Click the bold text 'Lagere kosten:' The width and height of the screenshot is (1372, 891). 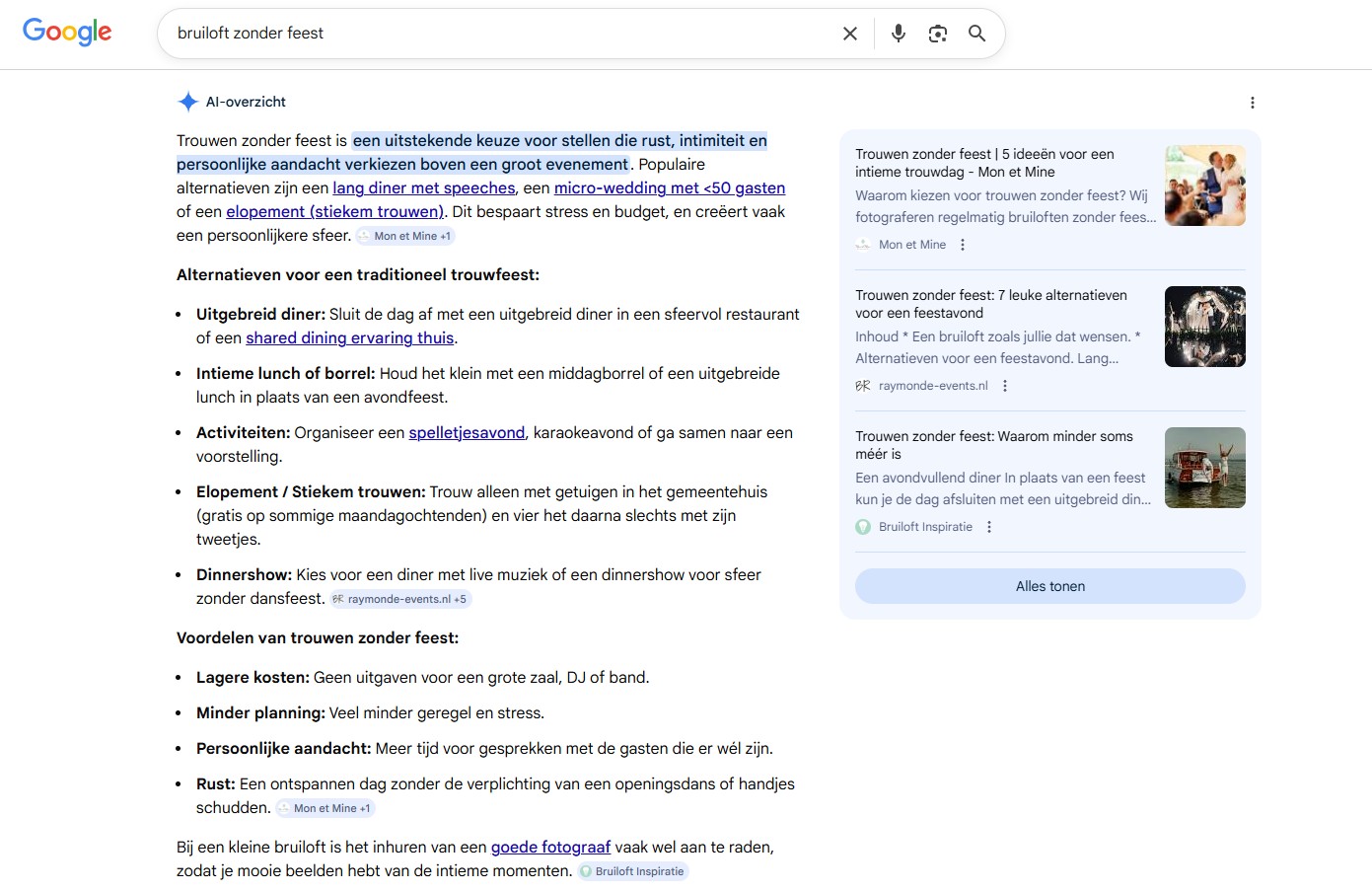253,677
